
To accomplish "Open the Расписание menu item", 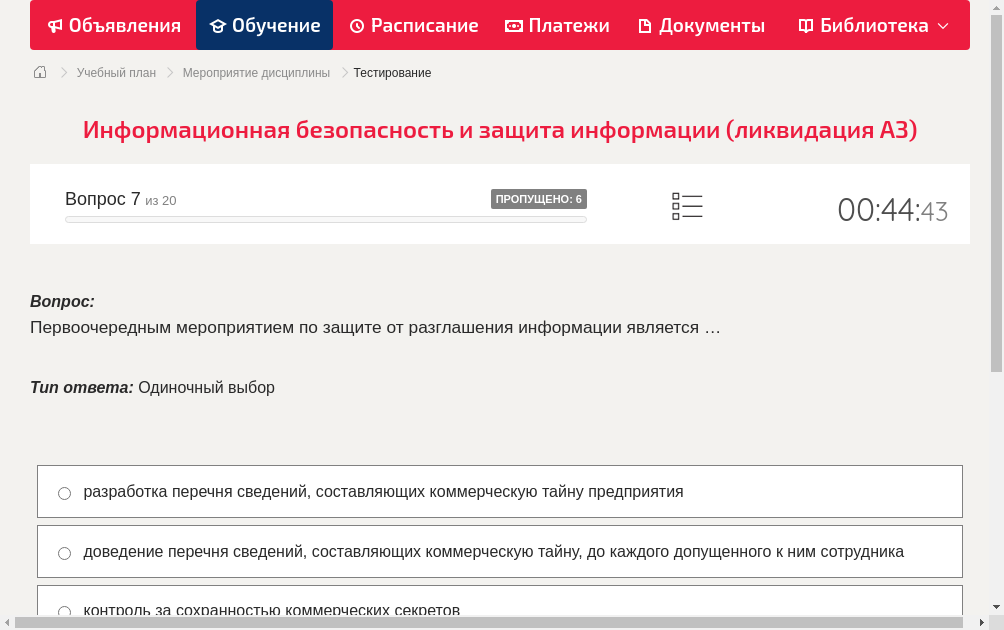I will point(413,25).
